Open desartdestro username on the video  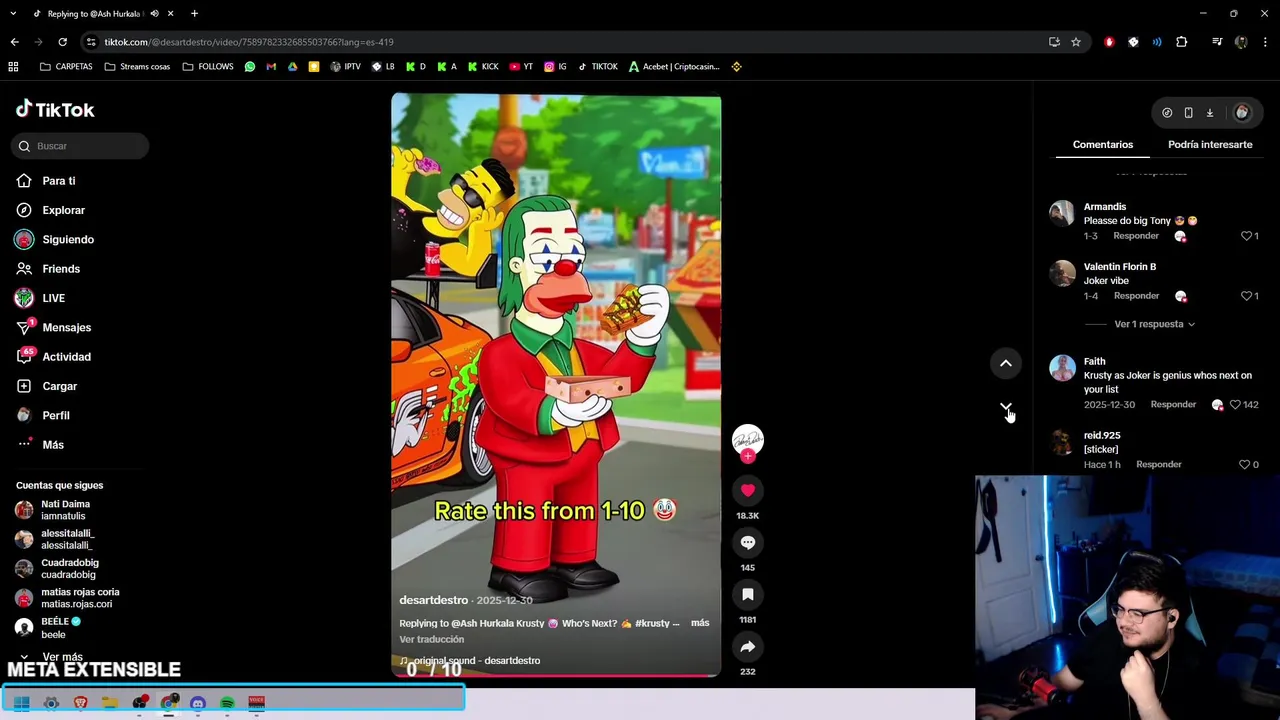tap(434, 600)
